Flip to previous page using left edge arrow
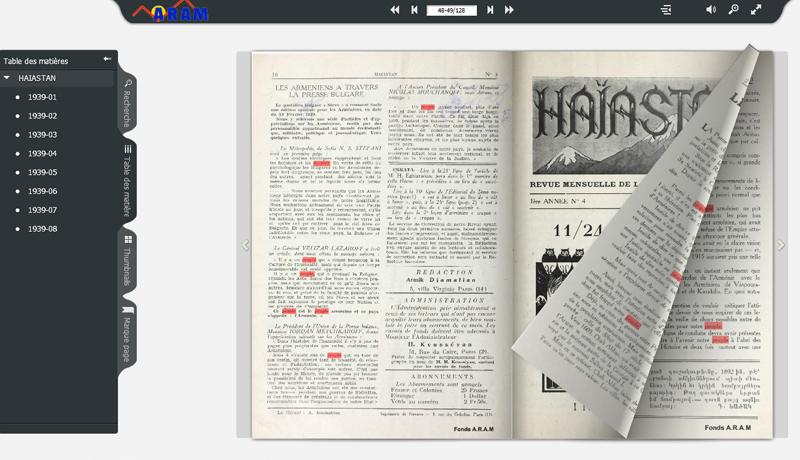Screen dimensions: 800x460 click(244, 245)
